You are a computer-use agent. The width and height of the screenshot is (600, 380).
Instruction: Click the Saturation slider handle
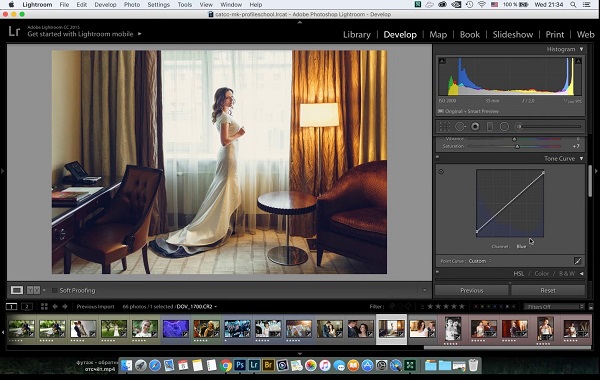point(517,146)
